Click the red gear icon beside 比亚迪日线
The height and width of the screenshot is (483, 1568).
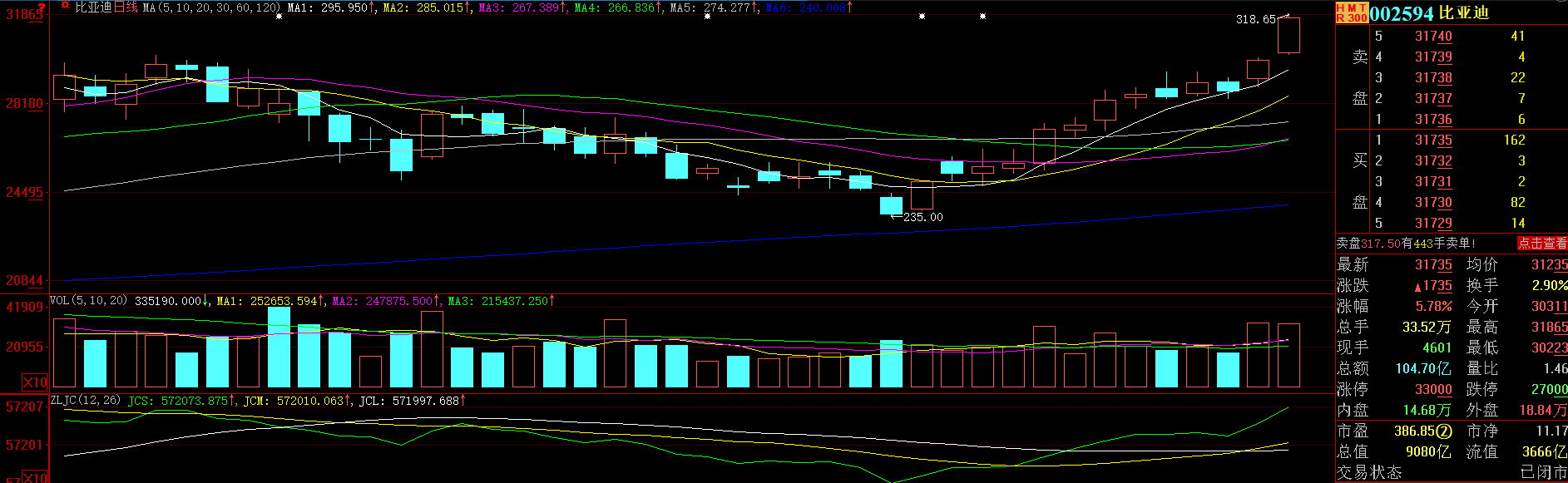(x=66, y=7)
